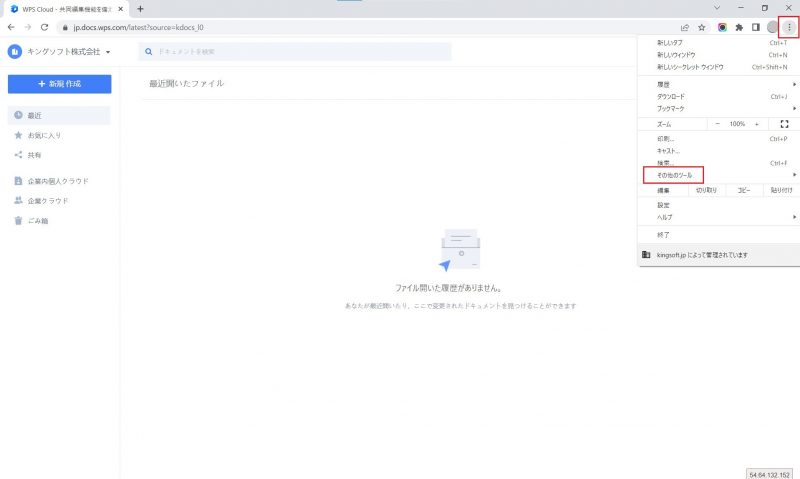Open a new browser tab with plus
The width and height of the screenshot is (800, 479).
(x=140, y=8)
